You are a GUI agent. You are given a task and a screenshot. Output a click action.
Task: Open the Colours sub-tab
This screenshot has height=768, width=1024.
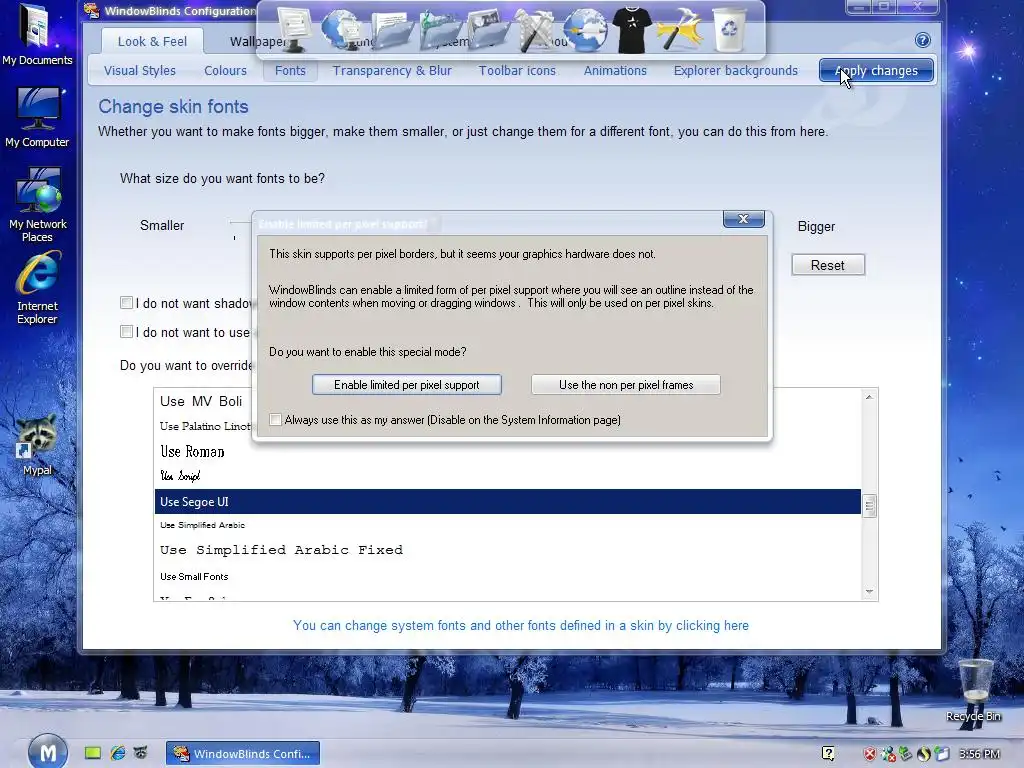click(225, 71)
